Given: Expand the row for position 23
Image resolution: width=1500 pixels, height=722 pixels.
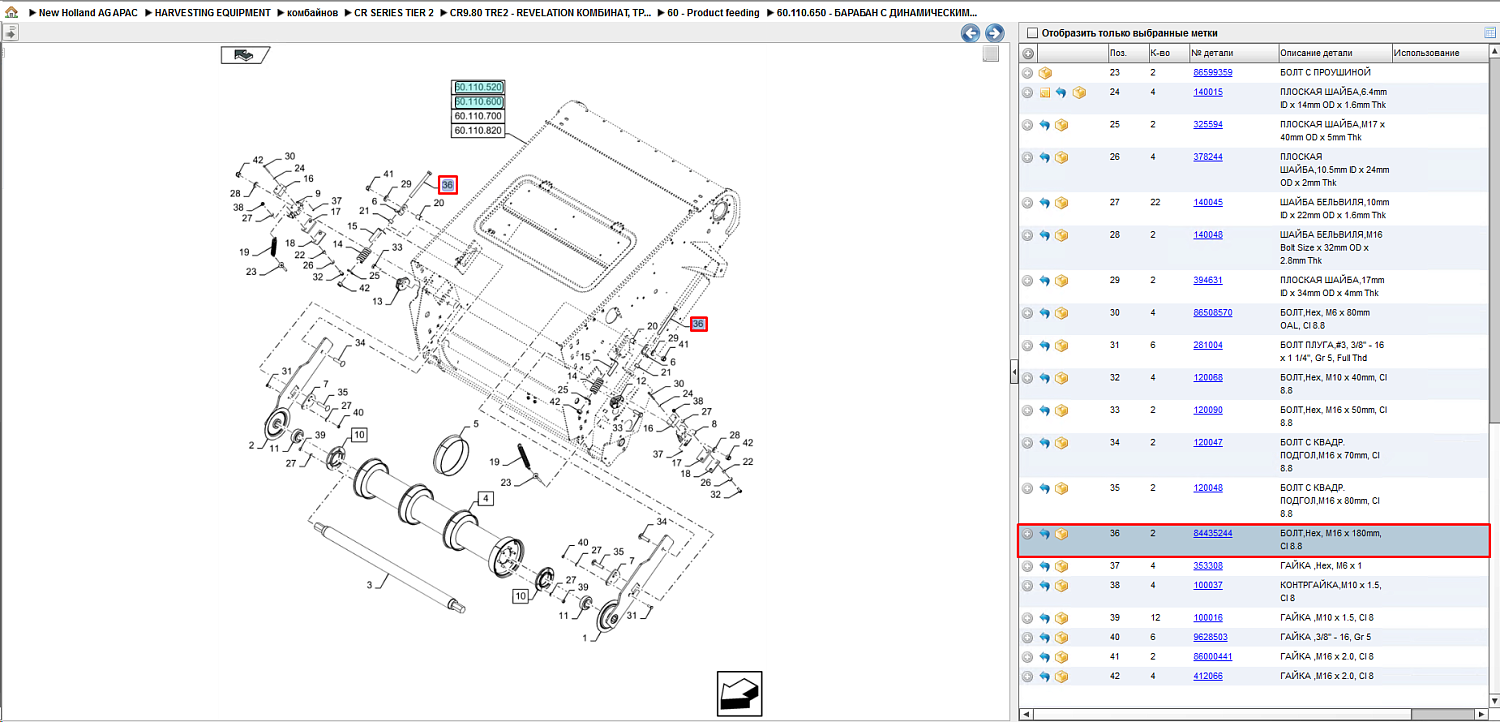Looking at the screenshot, I should coord(1027,73).
